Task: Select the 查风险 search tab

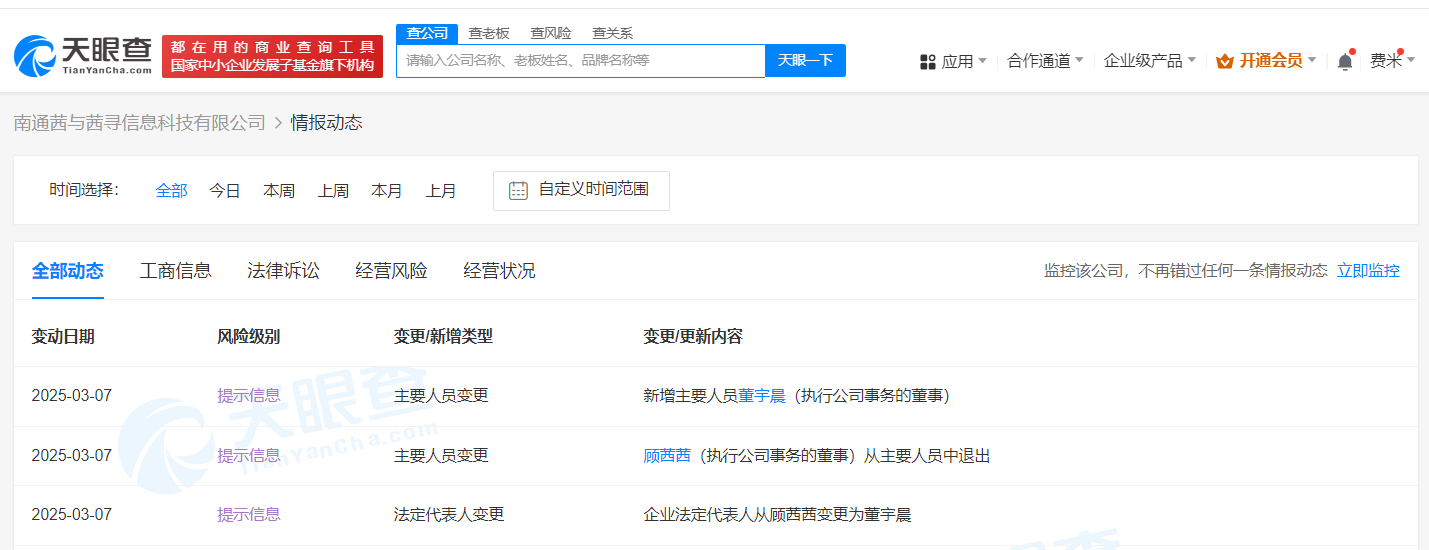Action: [551, 33]
